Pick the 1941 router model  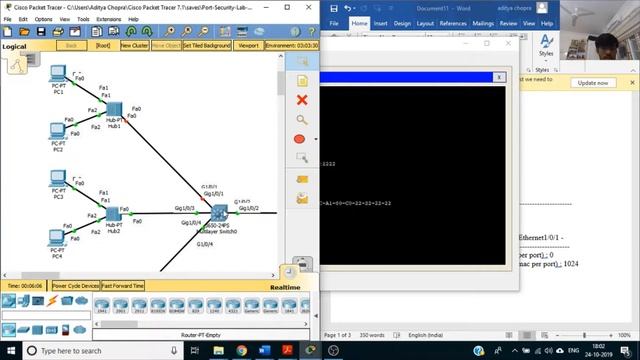click(x=102, y=305)
